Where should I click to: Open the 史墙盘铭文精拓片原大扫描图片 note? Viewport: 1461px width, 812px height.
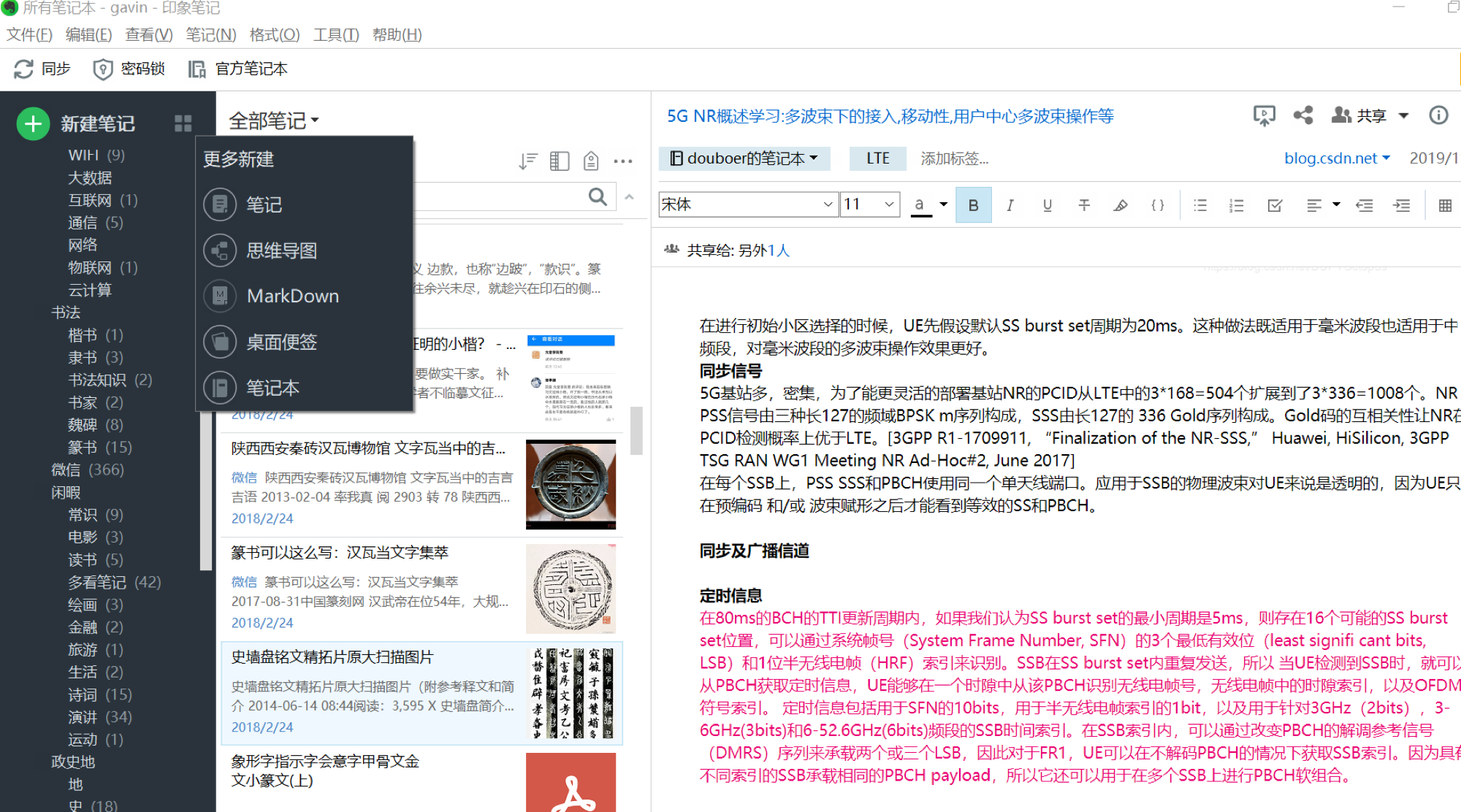(x=421, y=693)
